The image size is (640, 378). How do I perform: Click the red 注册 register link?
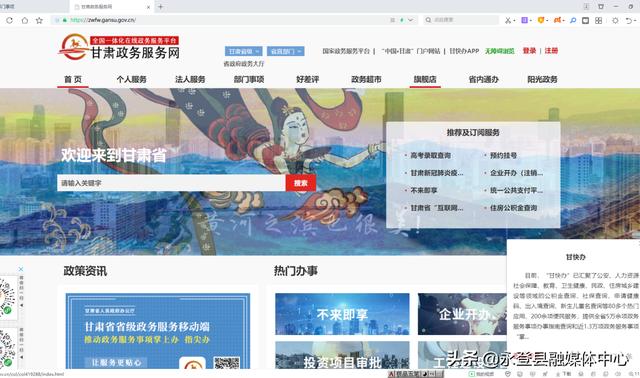551,51
